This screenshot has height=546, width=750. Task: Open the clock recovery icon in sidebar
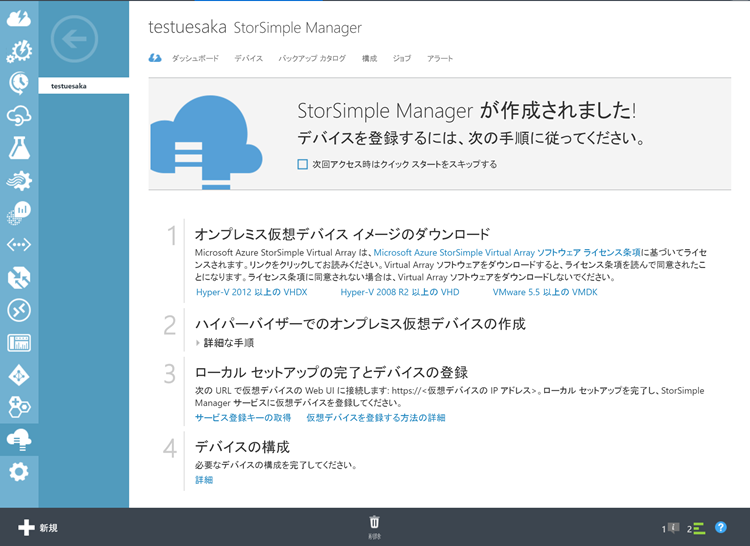(19, 83)
